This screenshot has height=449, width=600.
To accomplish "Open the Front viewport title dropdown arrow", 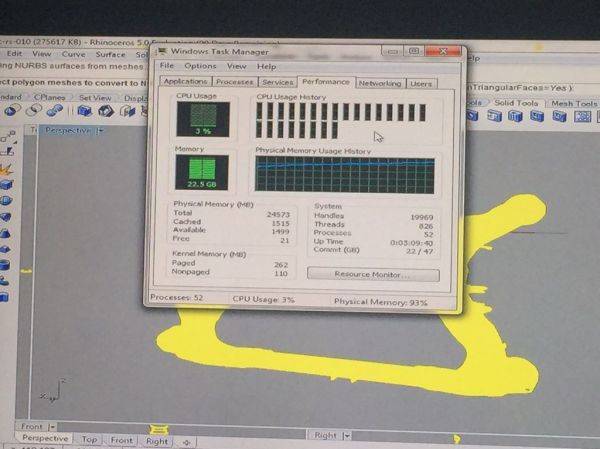I will 52,426.
